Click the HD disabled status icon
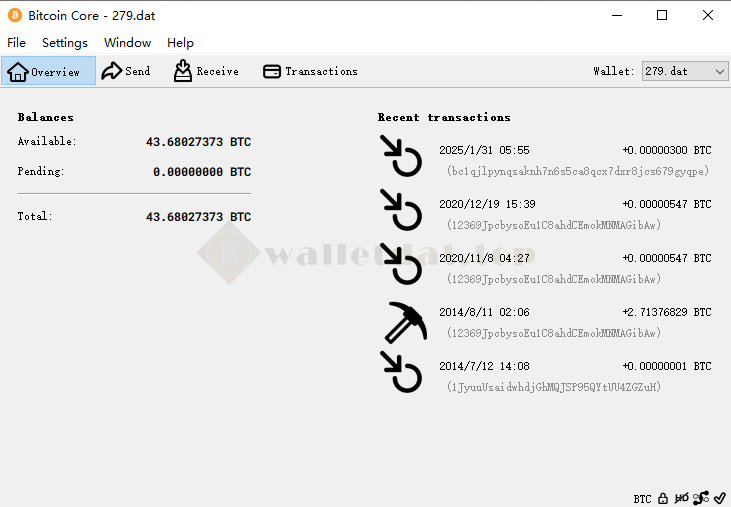 pyautogui.click(x=682, y=498)
